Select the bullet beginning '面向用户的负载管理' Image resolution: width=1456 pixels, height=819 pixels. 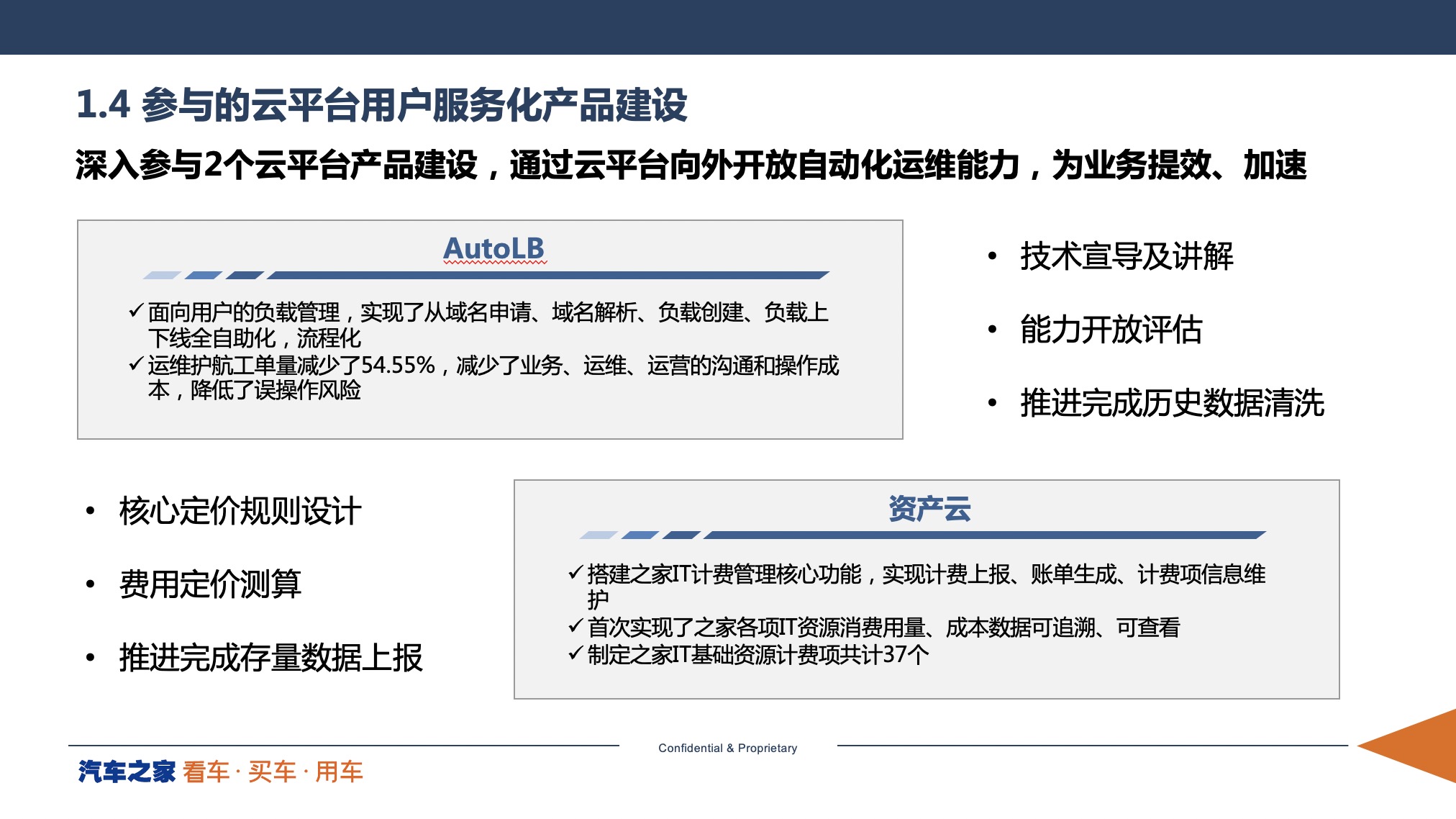[x=478, y=325]
